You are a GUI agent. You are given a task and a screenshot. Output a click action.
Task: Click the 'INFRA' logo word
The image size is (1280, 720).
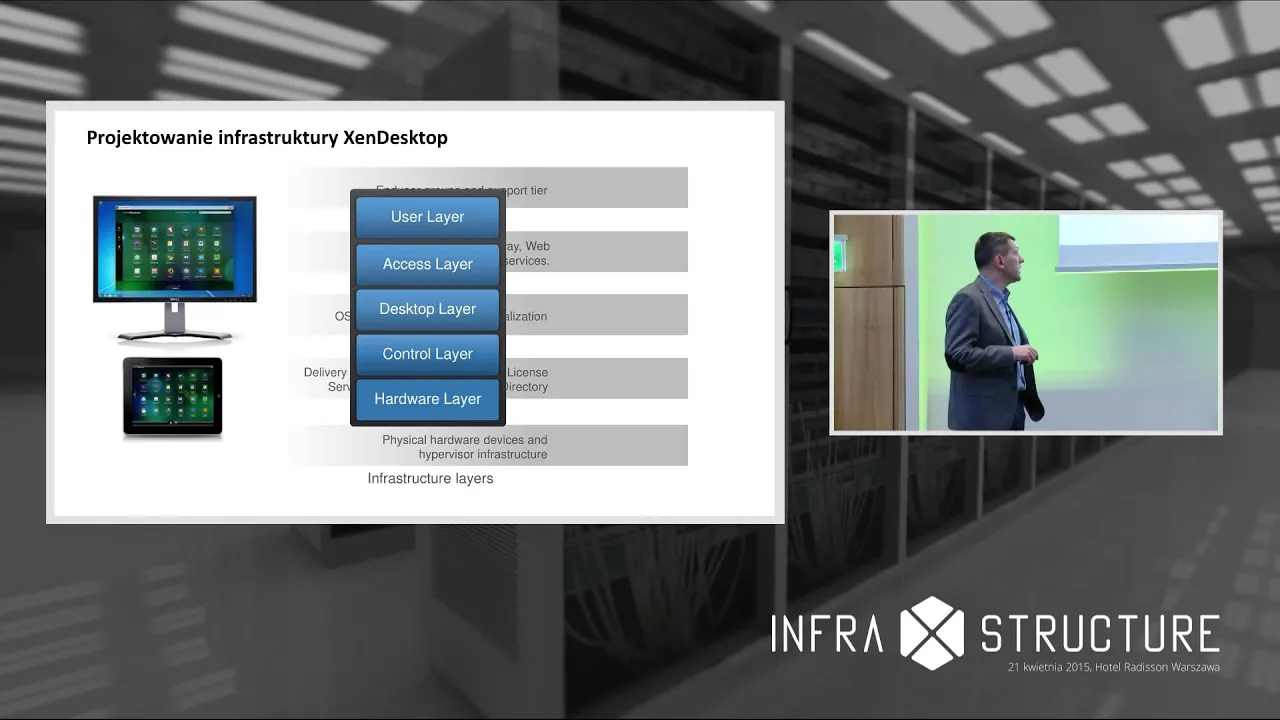pyautogui.click(x=828, y=634)
